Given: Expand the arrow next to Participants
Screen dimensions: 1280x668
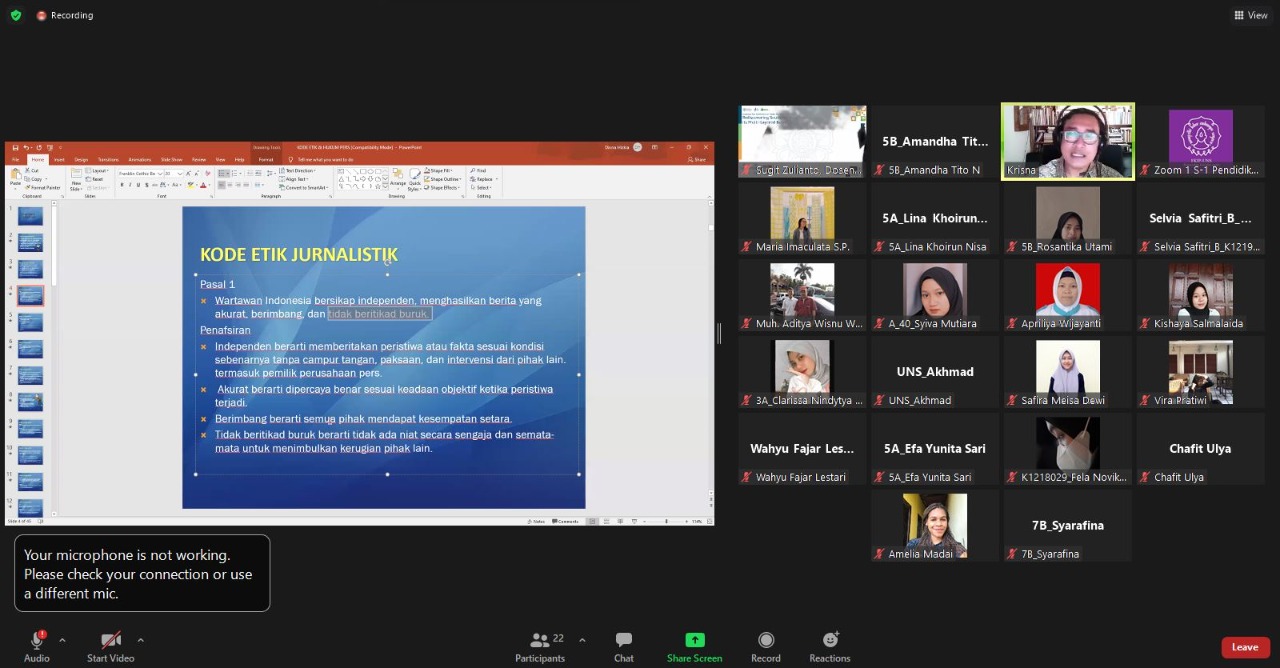Looking at the screenshot, I should point(582,640).
